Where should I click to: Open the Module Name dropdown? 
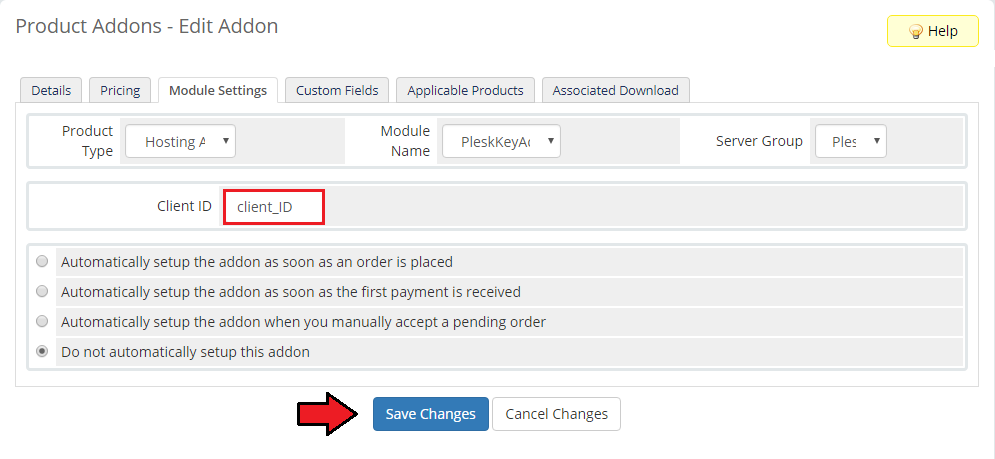(x=501, y=142)
